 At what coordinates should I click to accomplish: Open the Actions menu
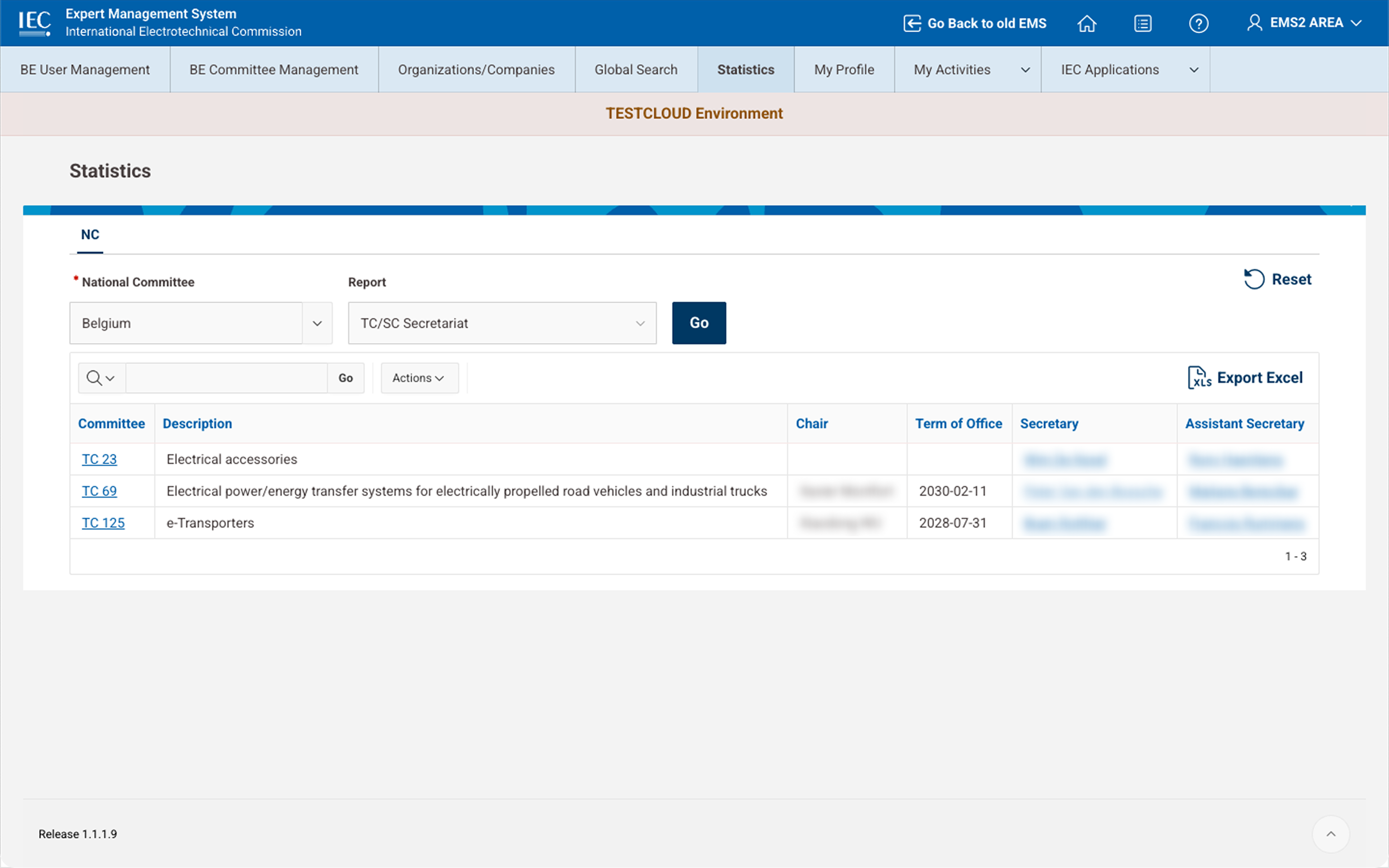tap(419, 378)
